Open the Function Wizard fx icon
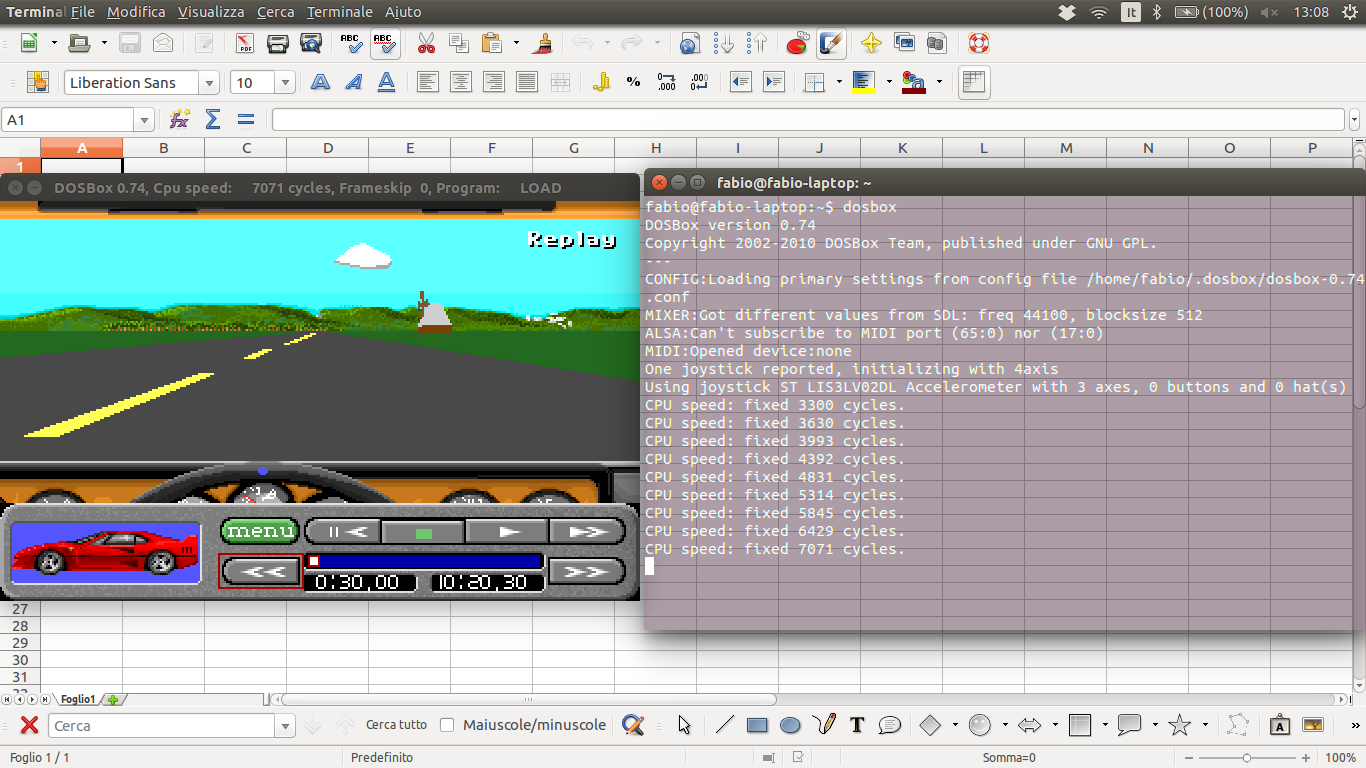Viewport: 1366px width, 768px height. pyautogui.click(x=180, y=119)
